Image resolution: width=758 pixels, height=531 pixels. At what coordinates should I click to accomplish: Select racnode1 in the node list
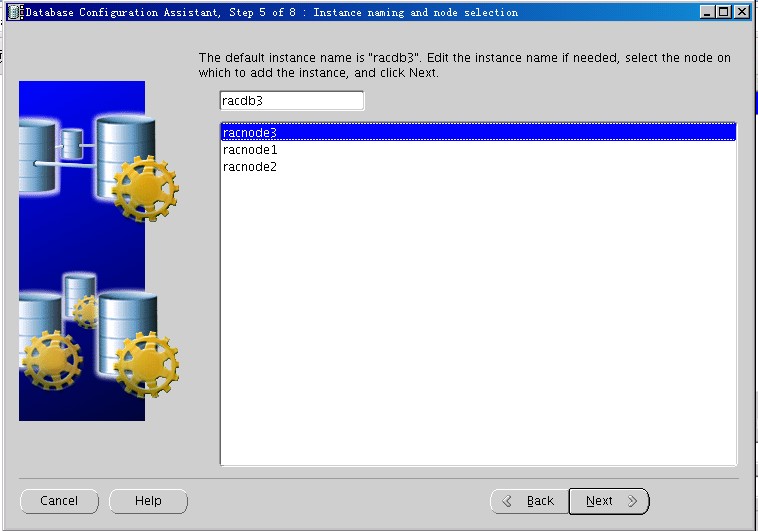[478, 149]
